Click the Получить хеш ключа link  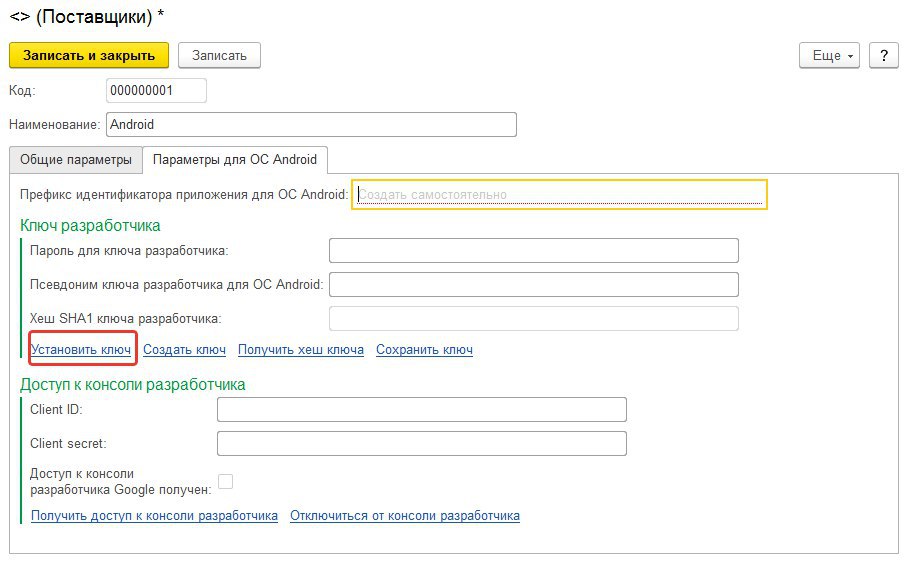(x=301, y=349)
